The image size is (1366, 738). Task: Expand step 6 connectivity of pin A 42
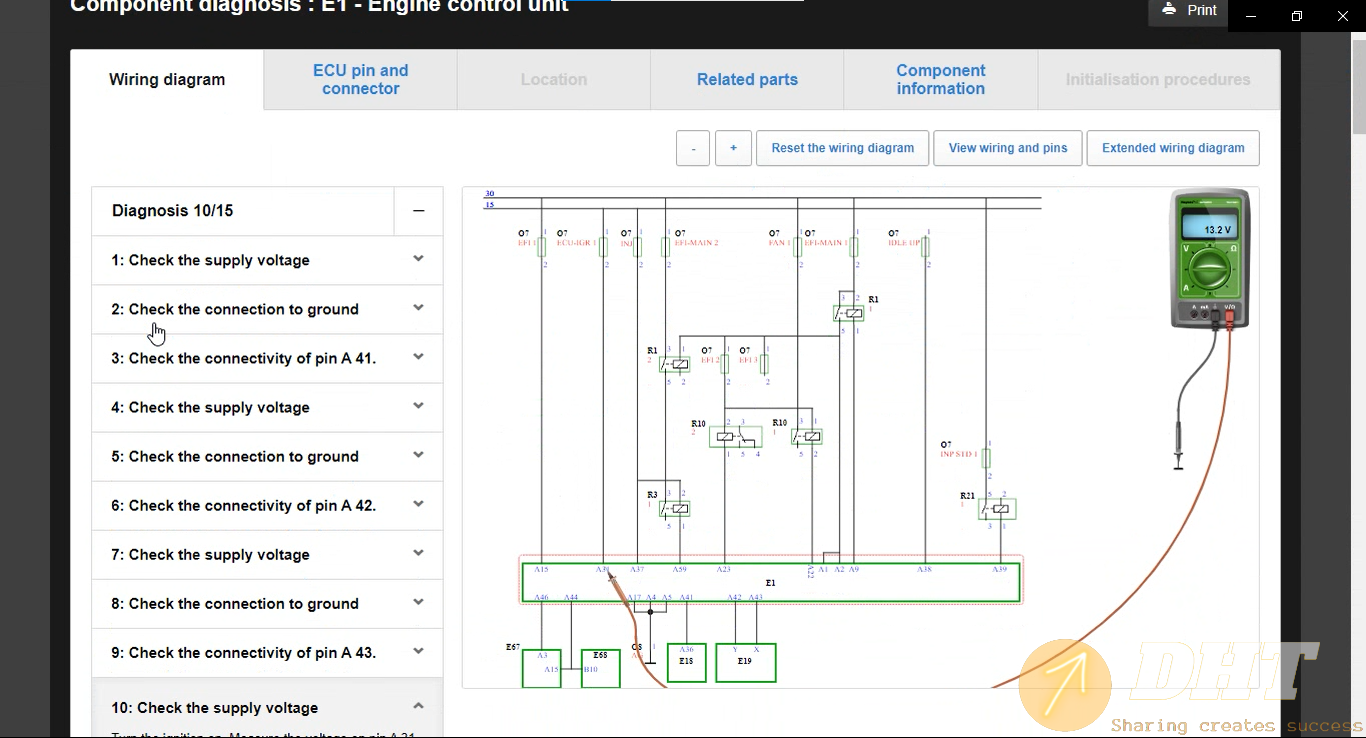click(267, 505)
